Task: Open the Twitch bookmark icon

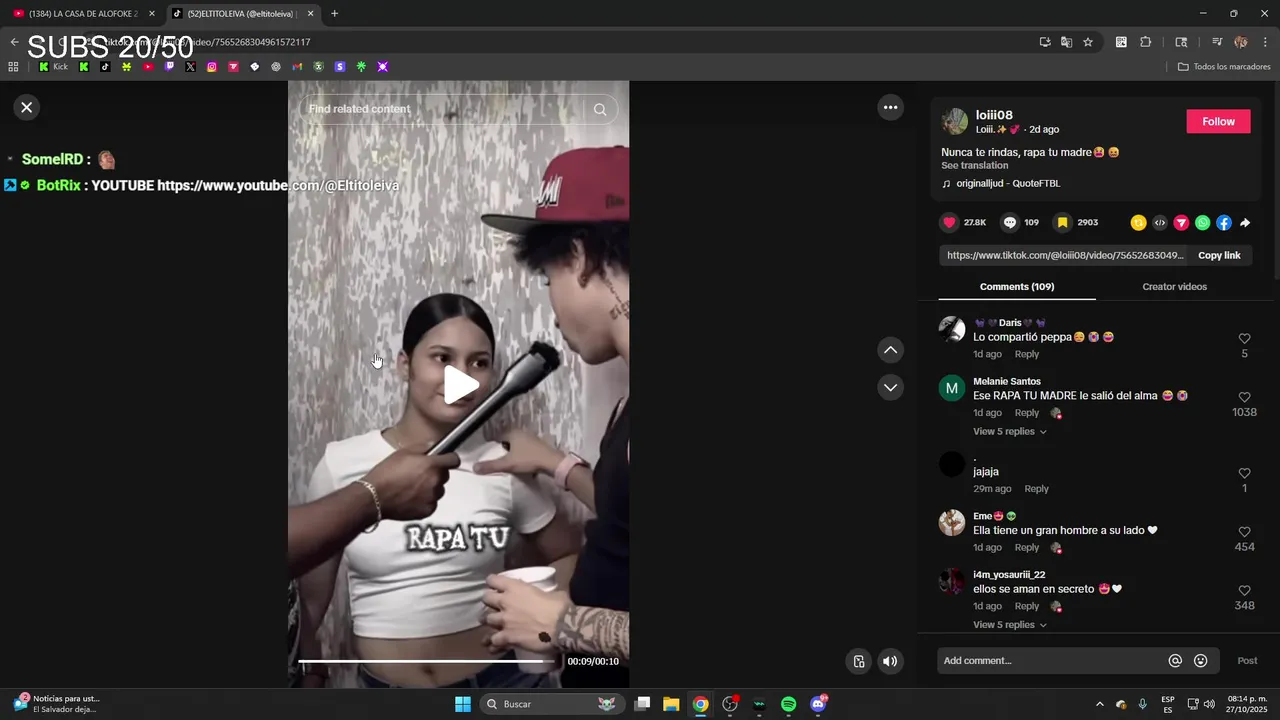Action: click(169, 67)
